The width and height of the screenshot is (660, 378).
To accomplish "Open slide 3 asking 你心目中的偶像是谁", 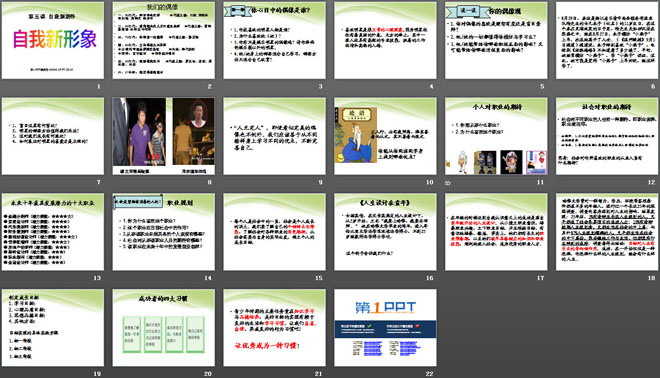I will (274, 40).
